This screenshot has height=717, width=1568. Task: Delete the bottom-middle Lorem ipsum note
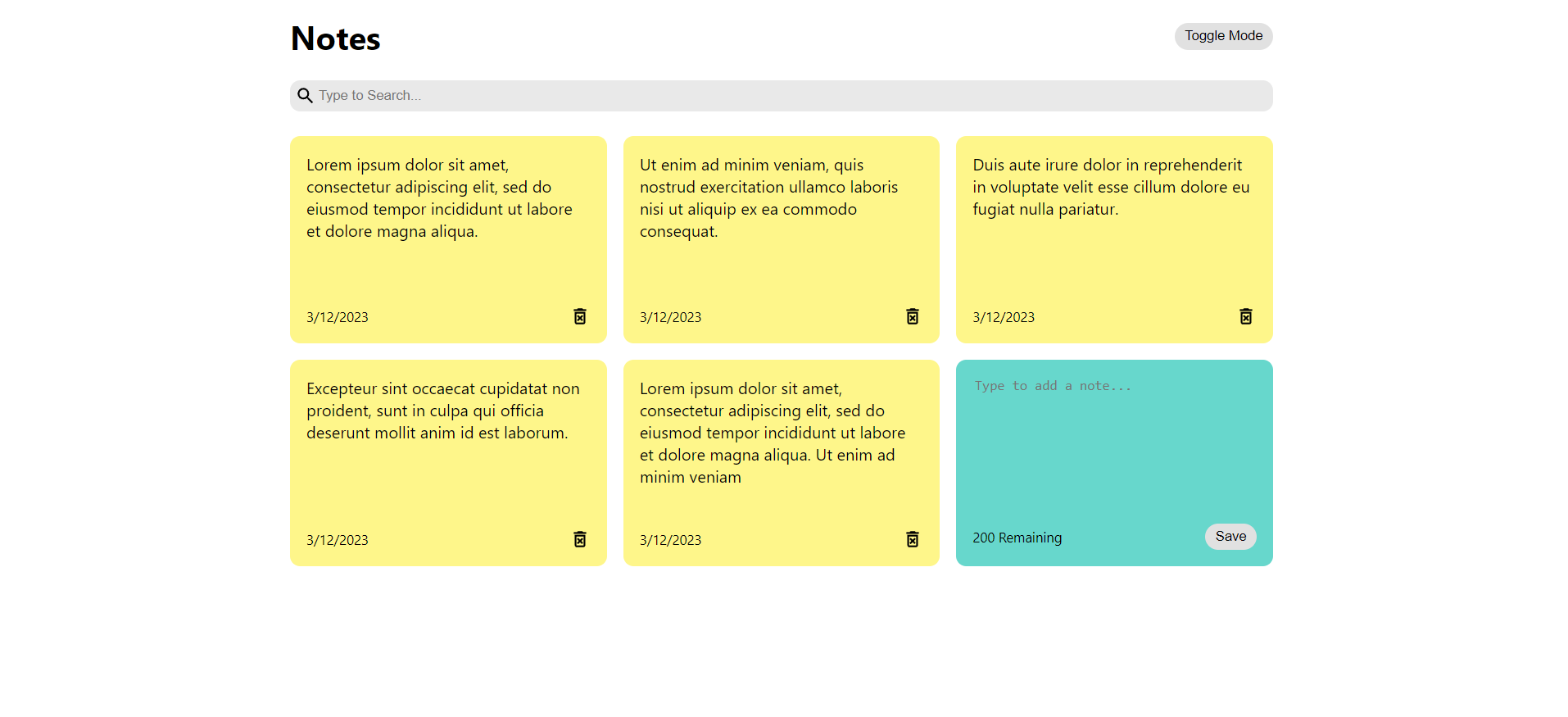click(x=913, y=539)
